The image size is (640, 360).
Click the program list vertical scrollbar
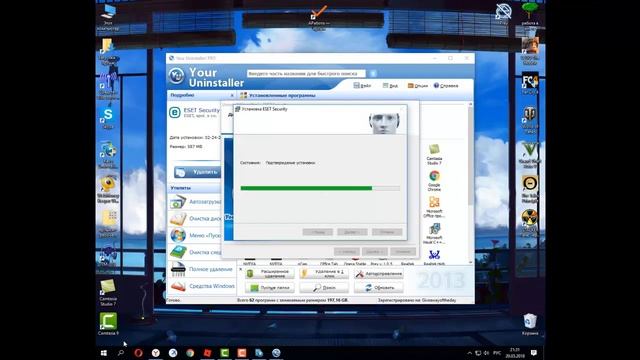(471, 184)
